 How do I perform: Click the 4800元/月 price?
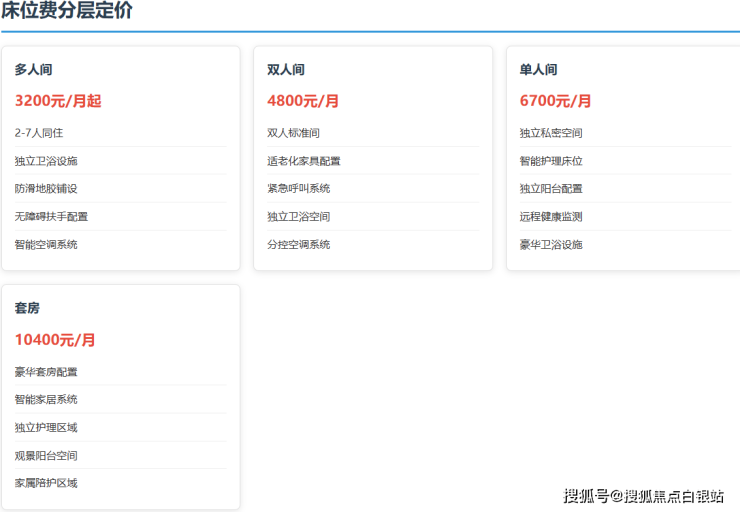coord(303,101)
